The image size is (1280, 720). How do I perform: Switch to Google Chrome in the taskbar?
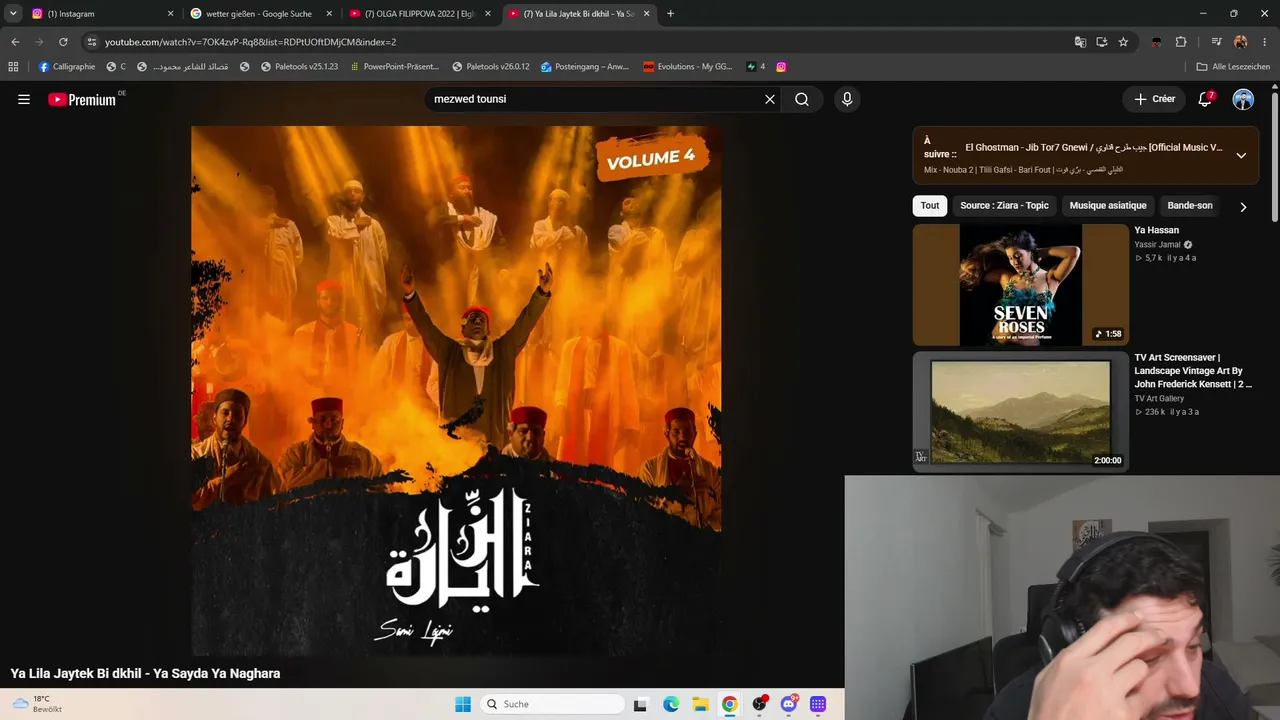[730, 704]
